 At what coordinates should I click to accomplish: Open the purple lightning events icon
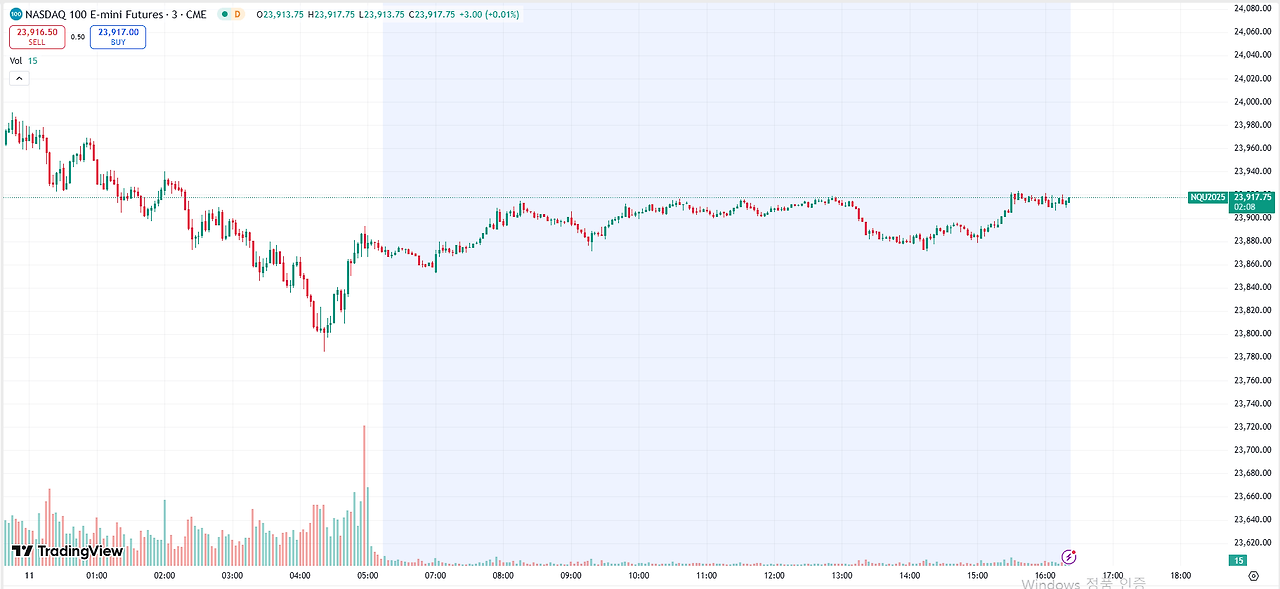click(x=1068, y=556)
